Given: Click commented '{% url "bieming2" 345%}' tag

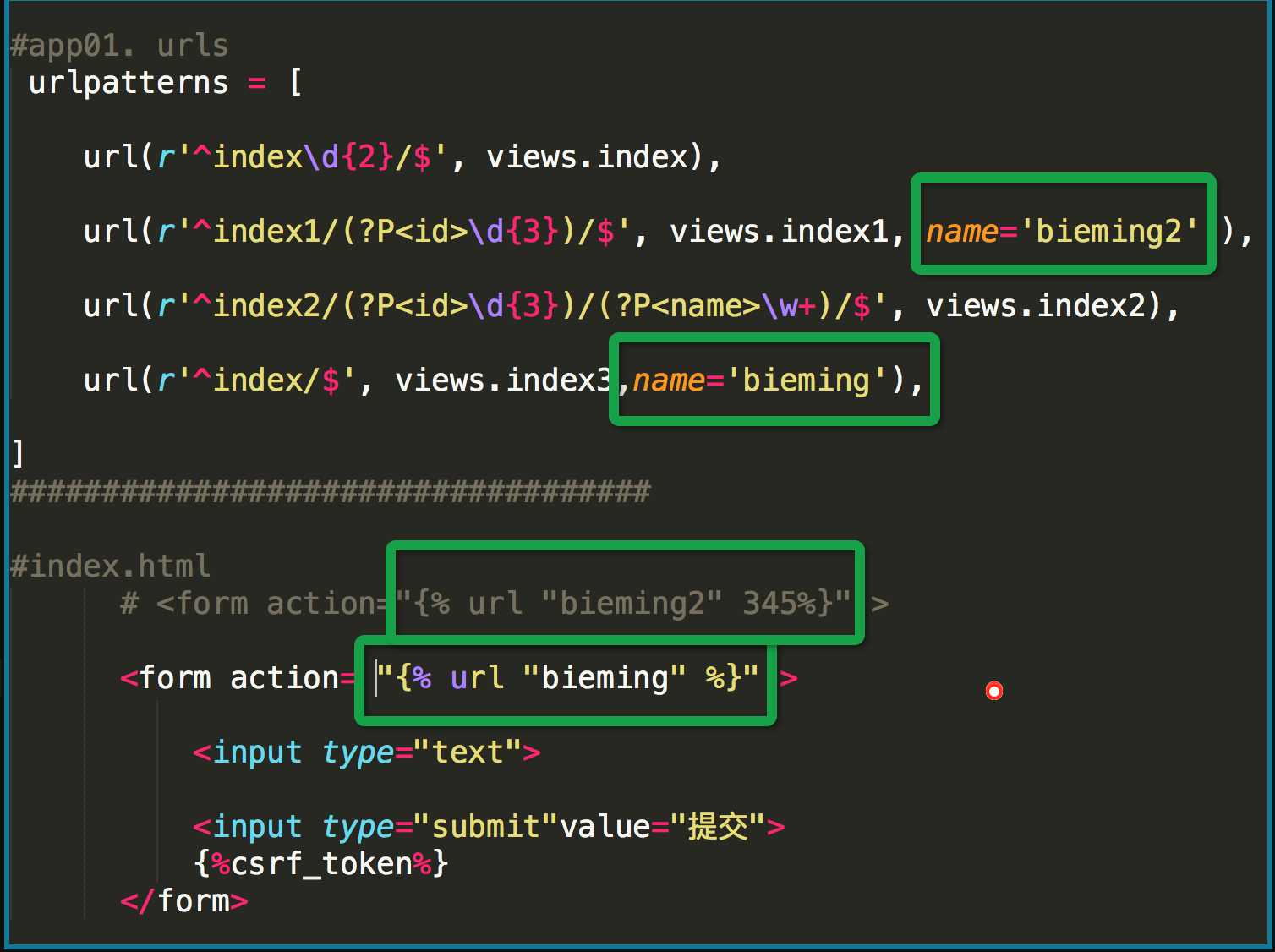Looking at the screenshot, I should [x=623, y=604].
